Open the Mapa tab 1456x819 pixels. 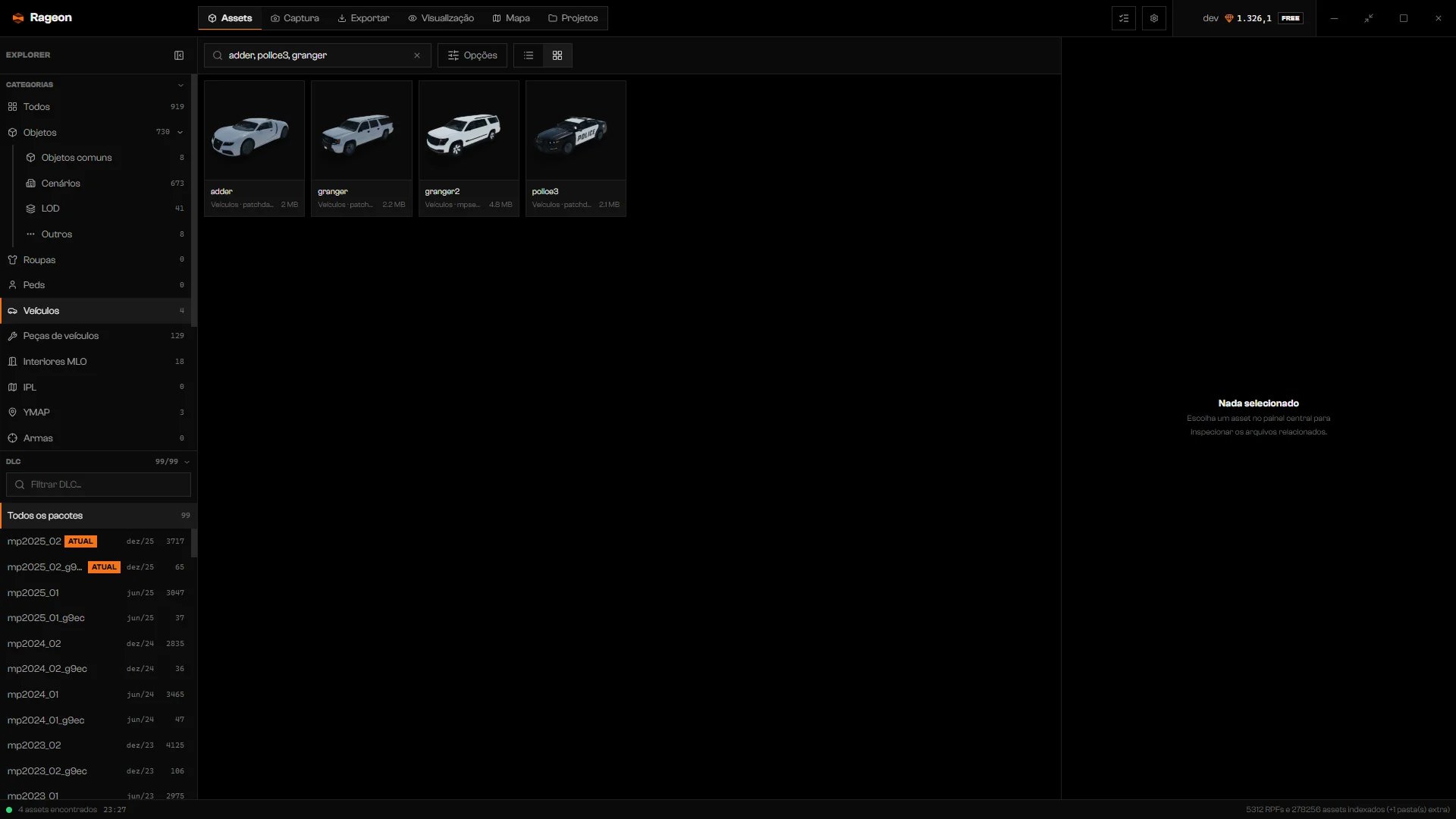click(511, 18)
